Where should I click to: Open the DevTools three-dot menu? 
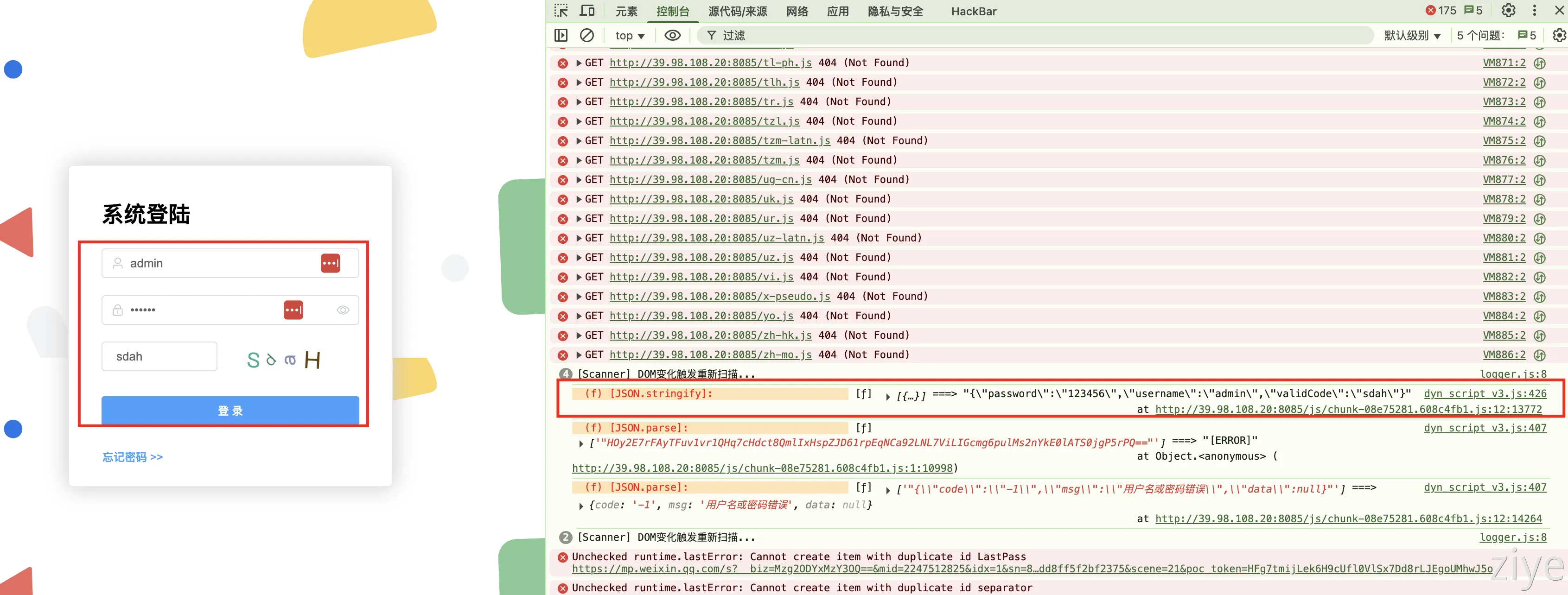[1534, 11]
